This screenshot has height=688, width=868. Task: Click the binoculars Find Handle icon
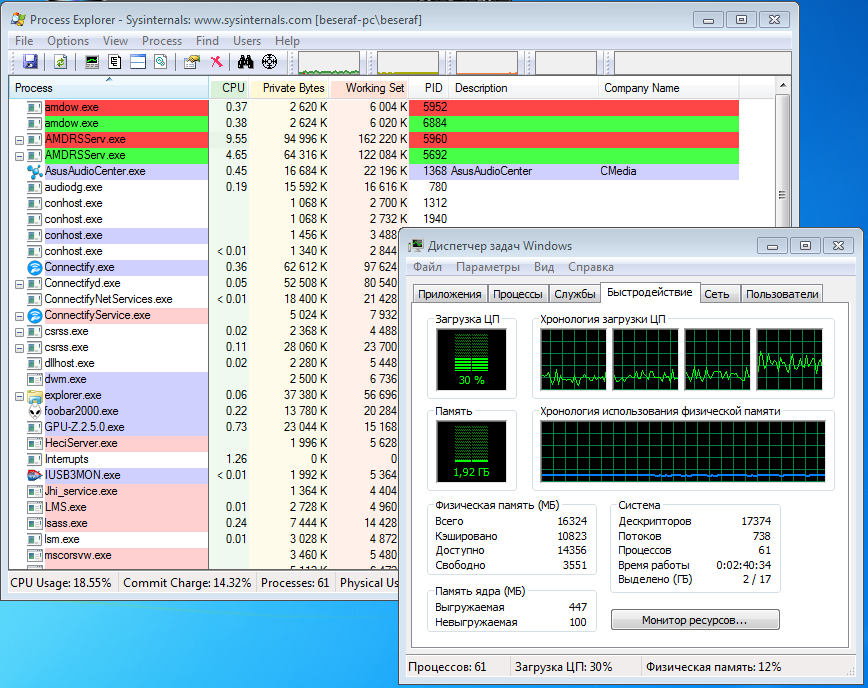pyautogui.click(x=245, y=61)
